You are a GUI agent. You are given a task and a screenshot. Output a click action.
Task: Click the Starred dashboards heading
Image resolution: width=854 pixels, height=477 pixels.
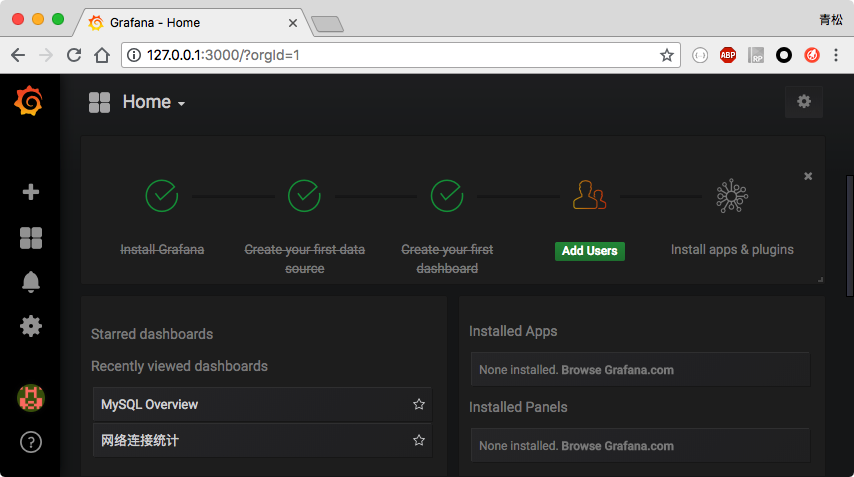point(152,334)
